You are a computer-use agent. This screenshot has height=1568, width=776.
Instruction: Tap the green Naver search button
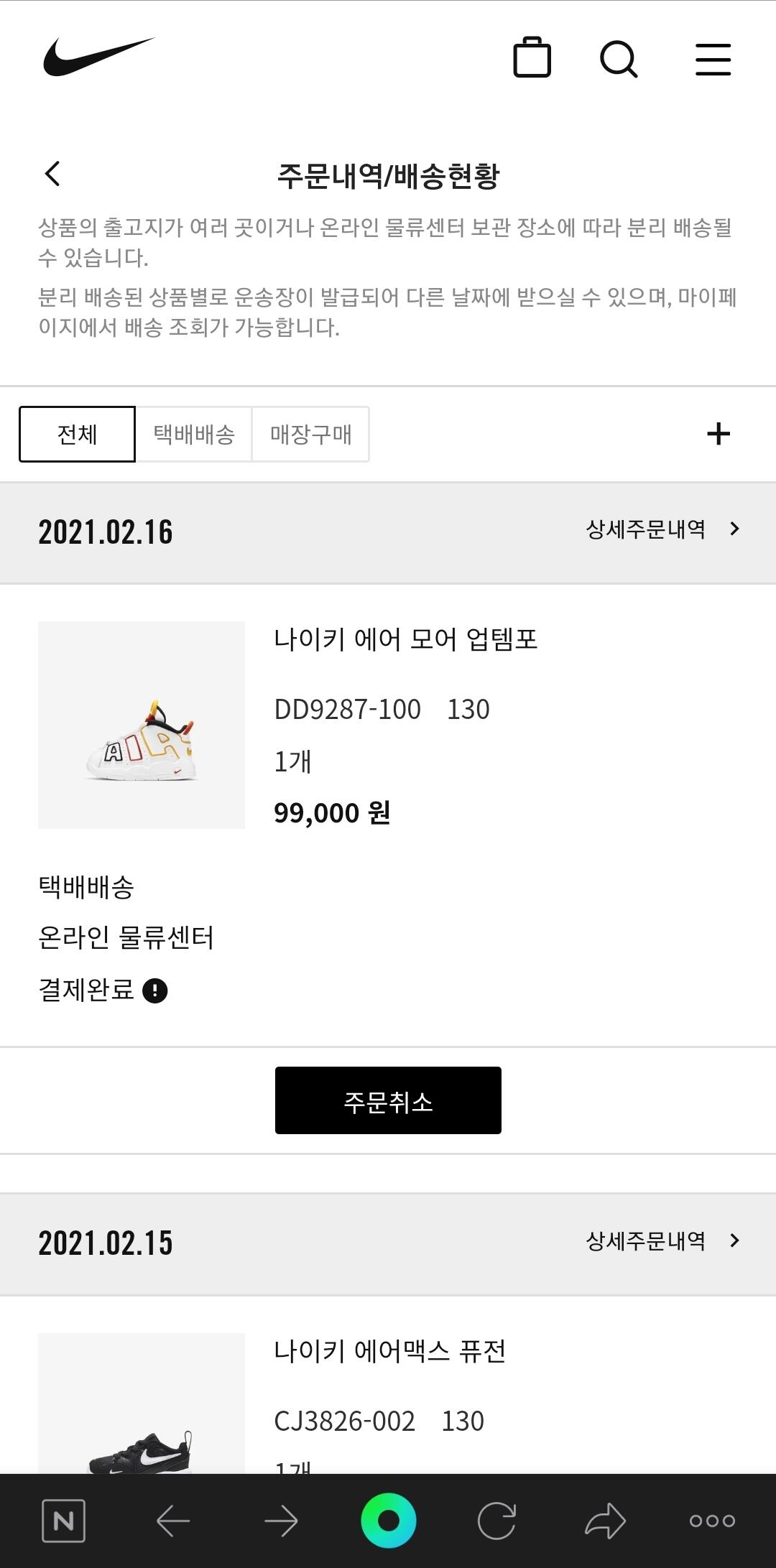388,1520
